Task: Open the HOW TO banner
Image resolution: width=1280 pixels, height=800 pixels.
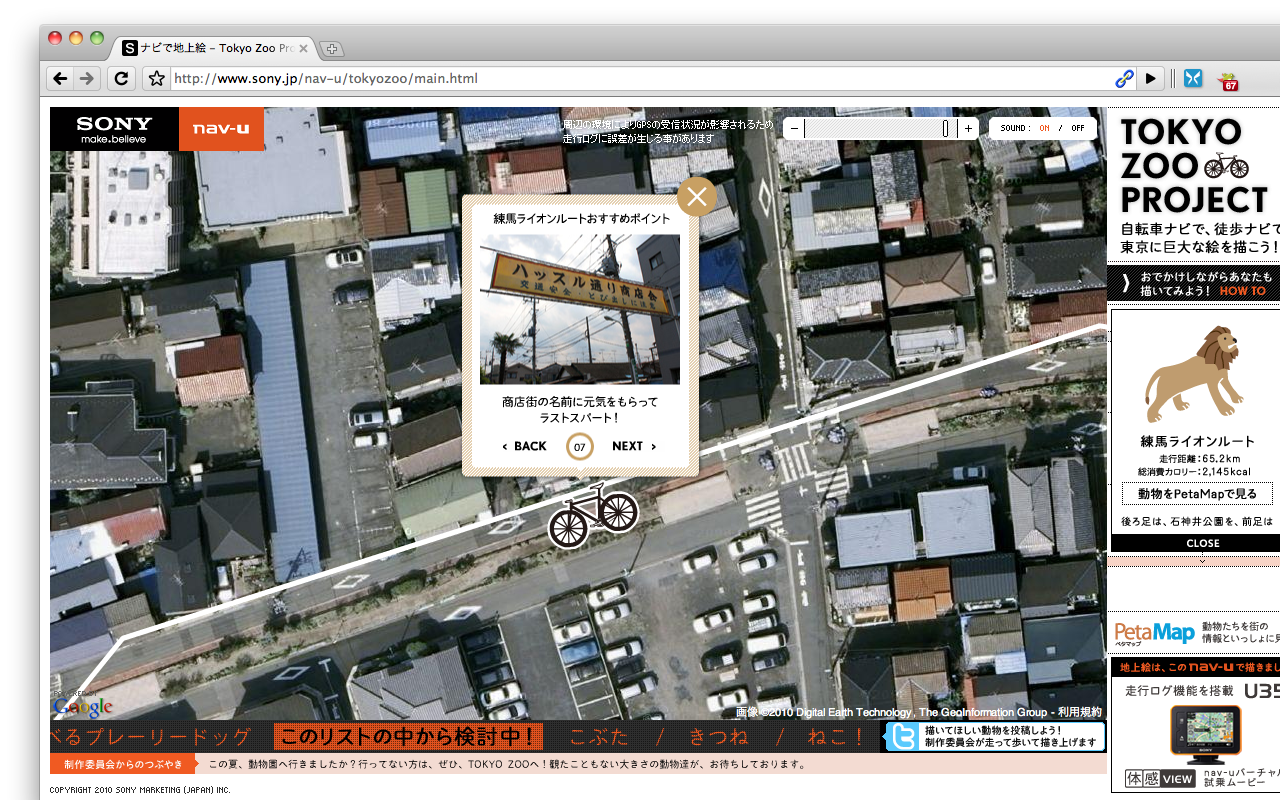Action: click(1195, 283)
